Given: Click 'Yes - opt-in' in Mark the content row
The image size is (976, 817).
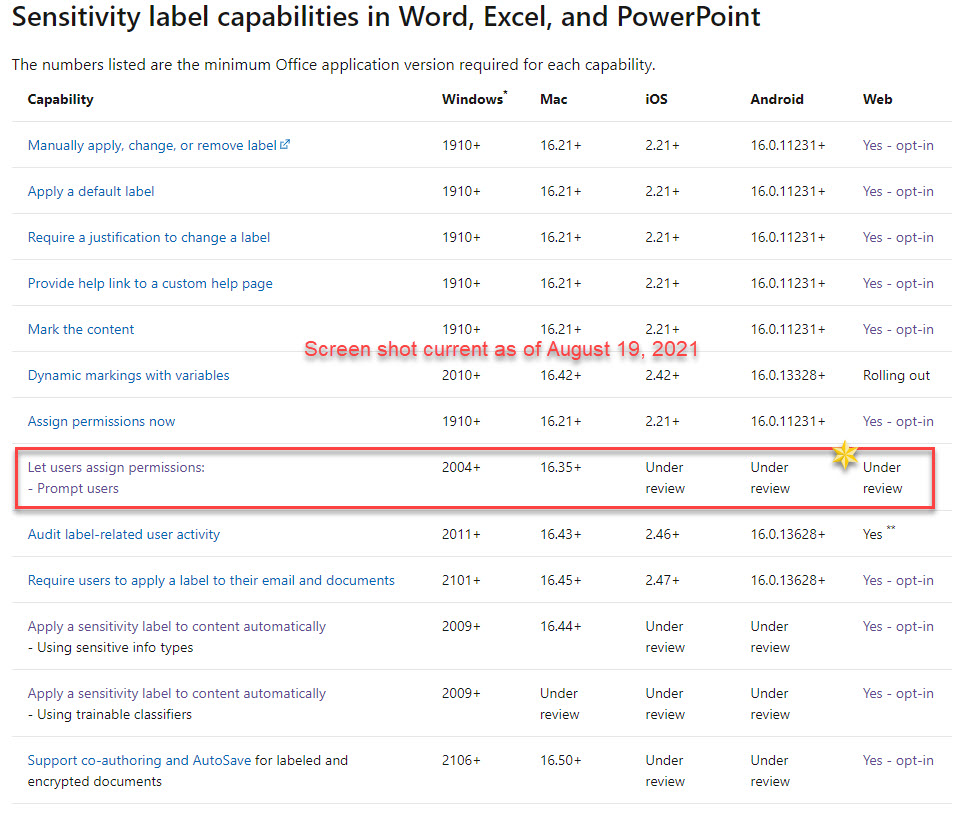Looking at the screenshot, I should tap(898, 330).
